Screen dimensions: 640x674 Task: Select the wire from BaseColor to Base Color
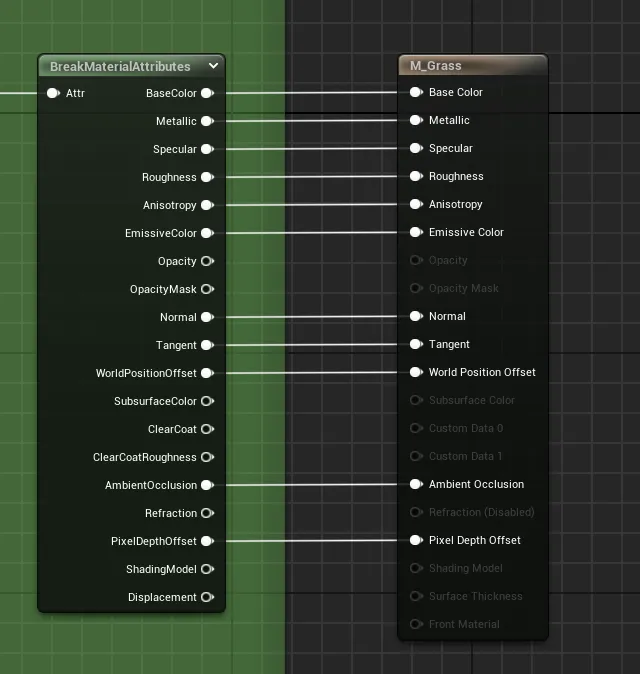[x=311, y=92]
